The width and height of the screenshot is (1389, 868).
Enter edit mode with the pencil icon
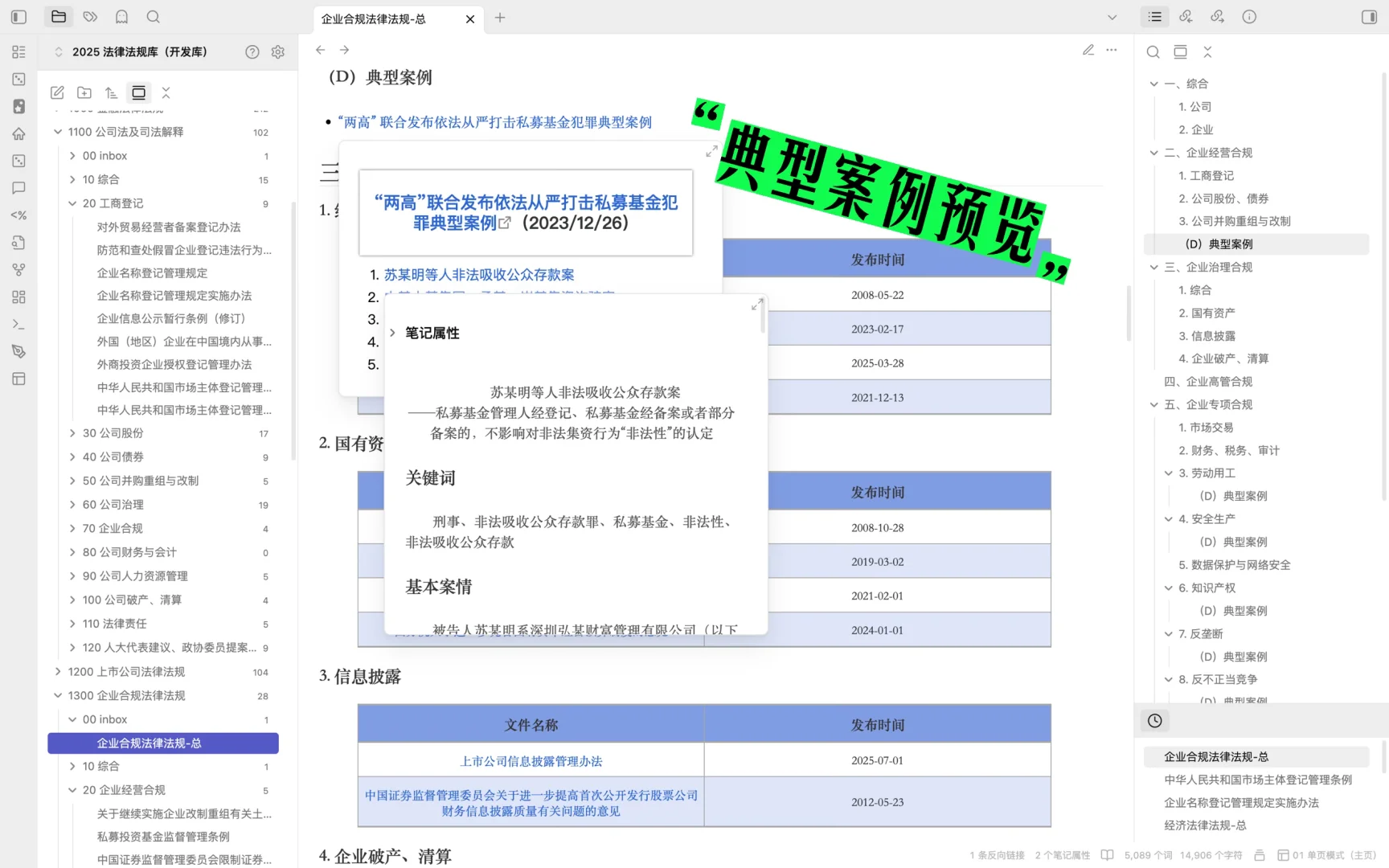pos(1088,50)
